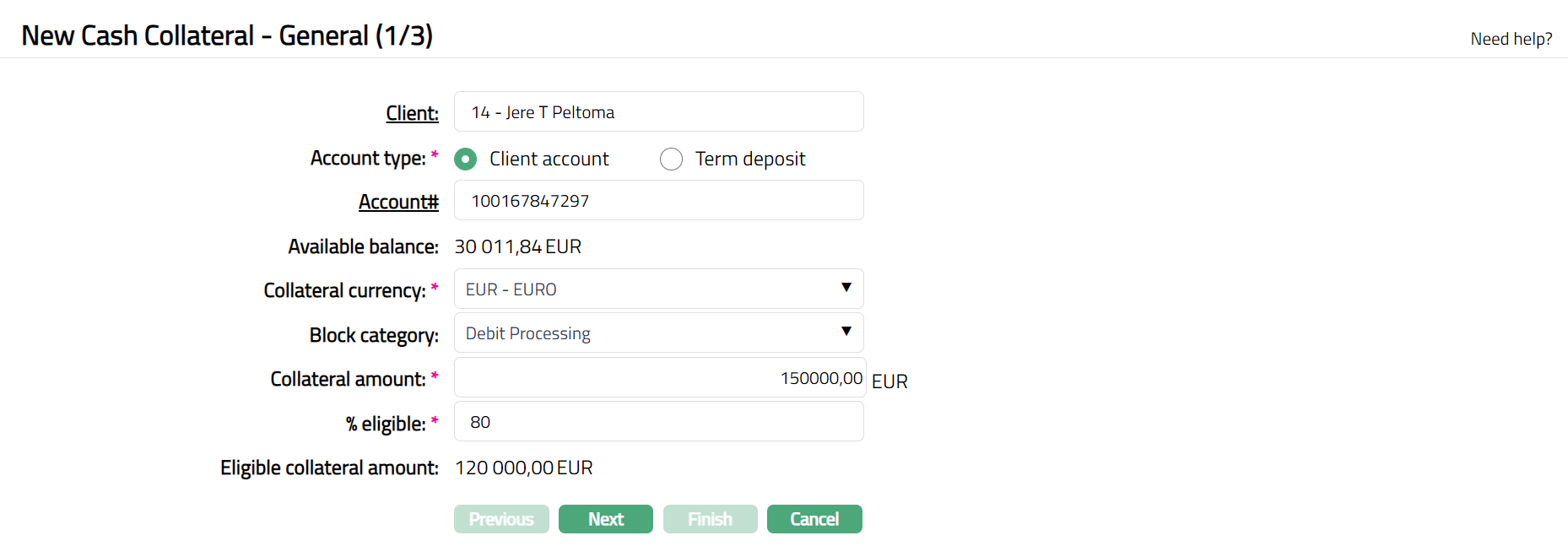The width and height of the screenshot is (1568, 557).
Task: Click the available balance value 30 011,84 EUR
Action: 517,246
